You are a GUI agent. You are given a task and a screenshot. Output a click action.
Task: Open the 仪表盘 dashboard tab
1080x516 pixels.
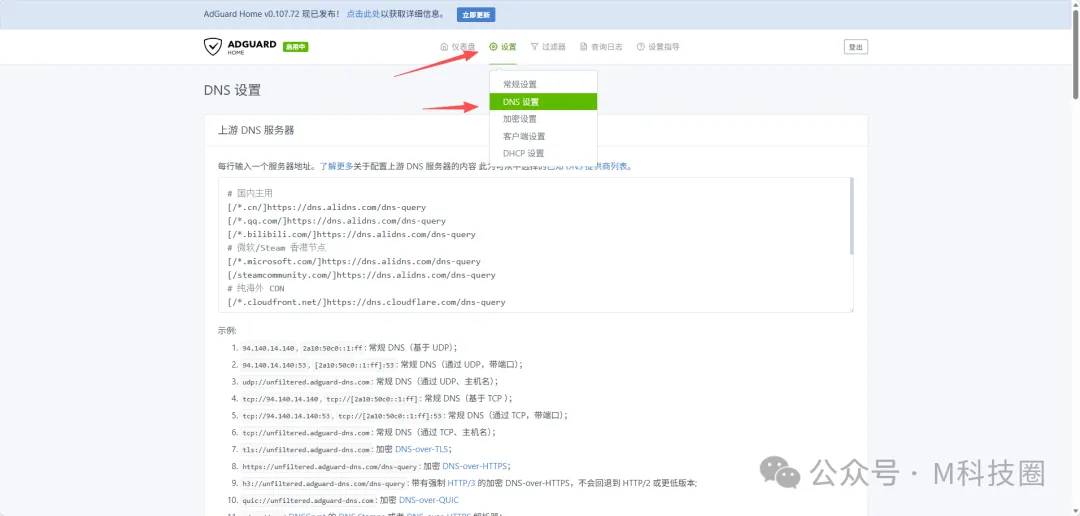[x=457, y=47]
